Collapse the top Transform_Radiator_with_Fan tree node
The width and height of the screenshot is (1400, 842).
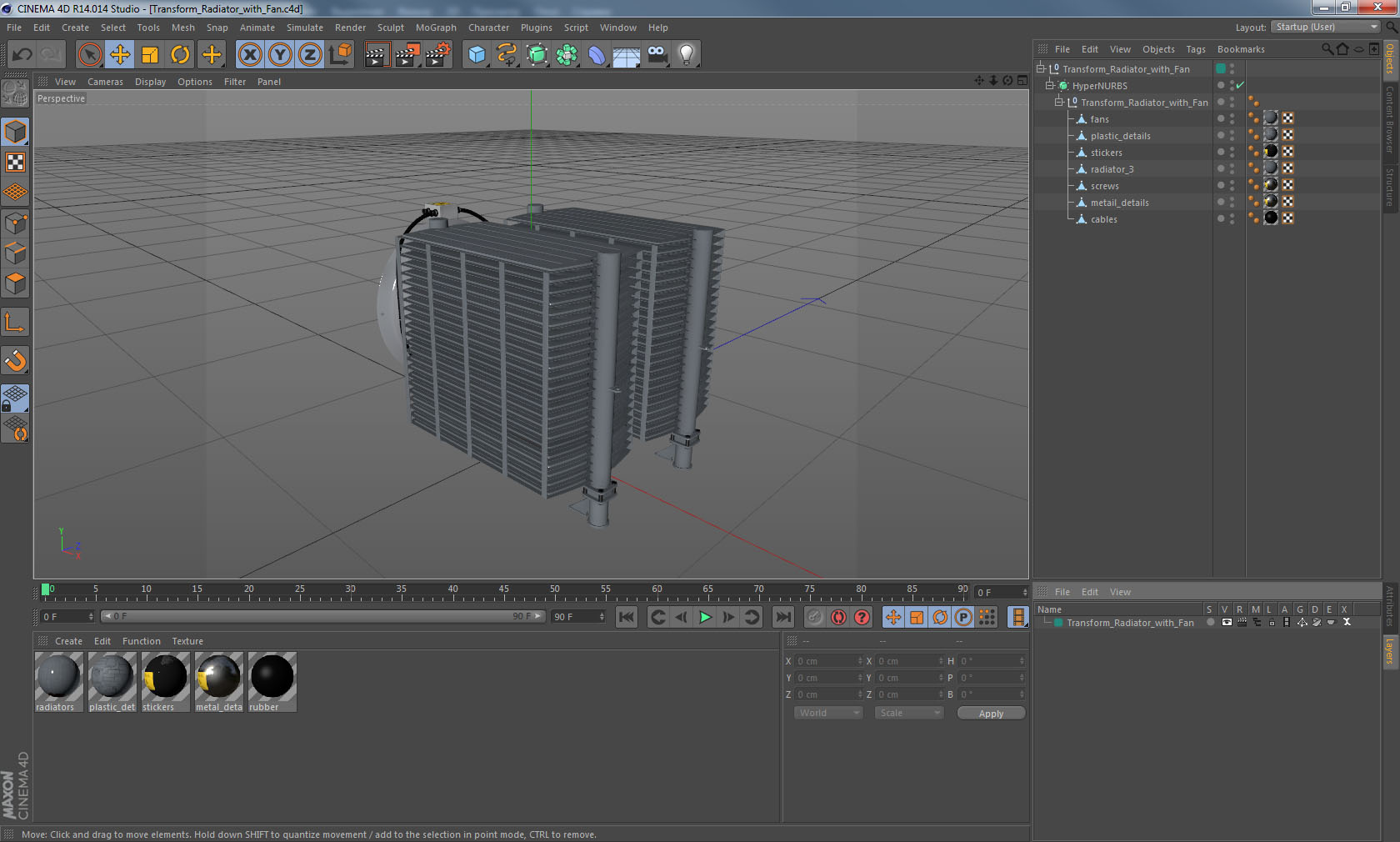click(1041, 68)
